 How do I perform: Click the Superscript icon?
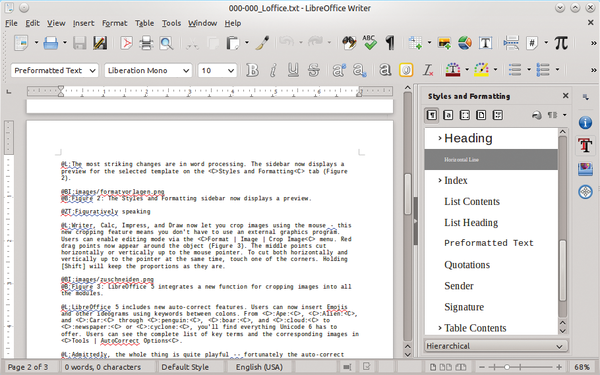click(x=339, y=70)
